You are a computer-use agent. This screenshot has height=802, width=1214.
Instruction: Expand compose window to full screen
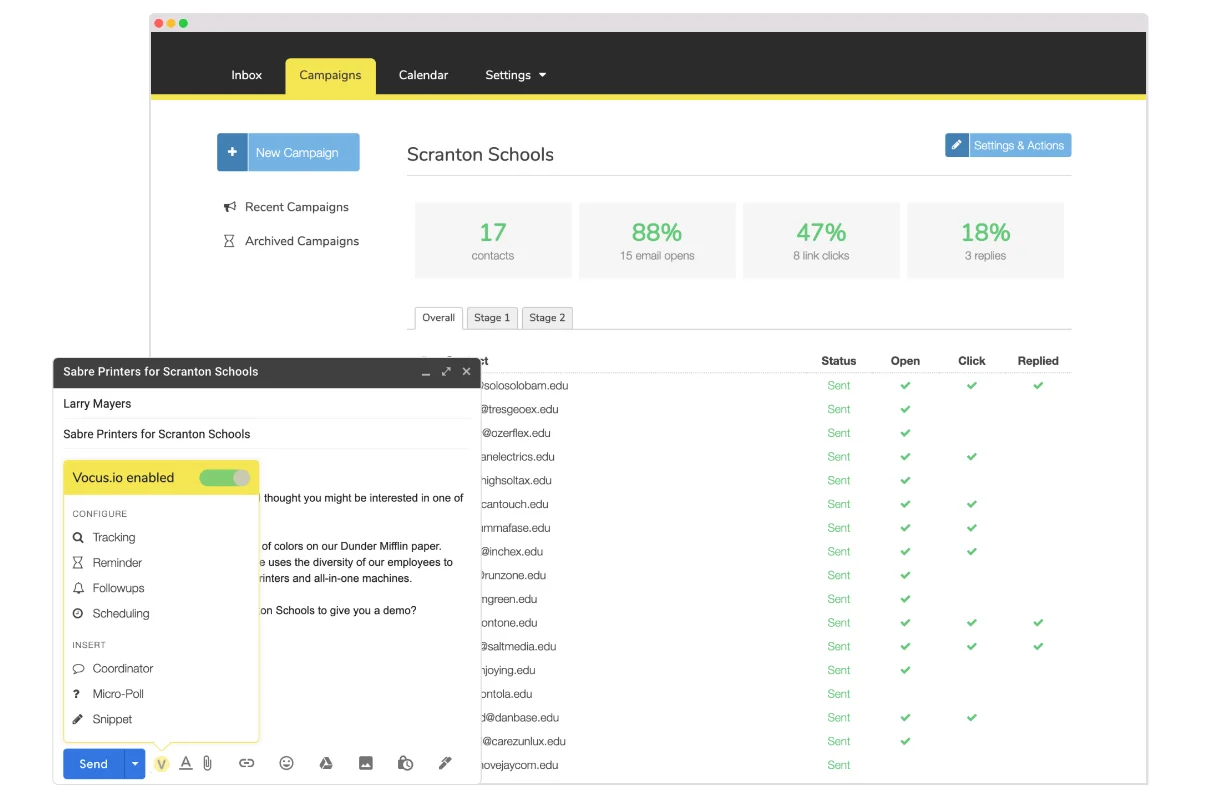pos(446,371)
